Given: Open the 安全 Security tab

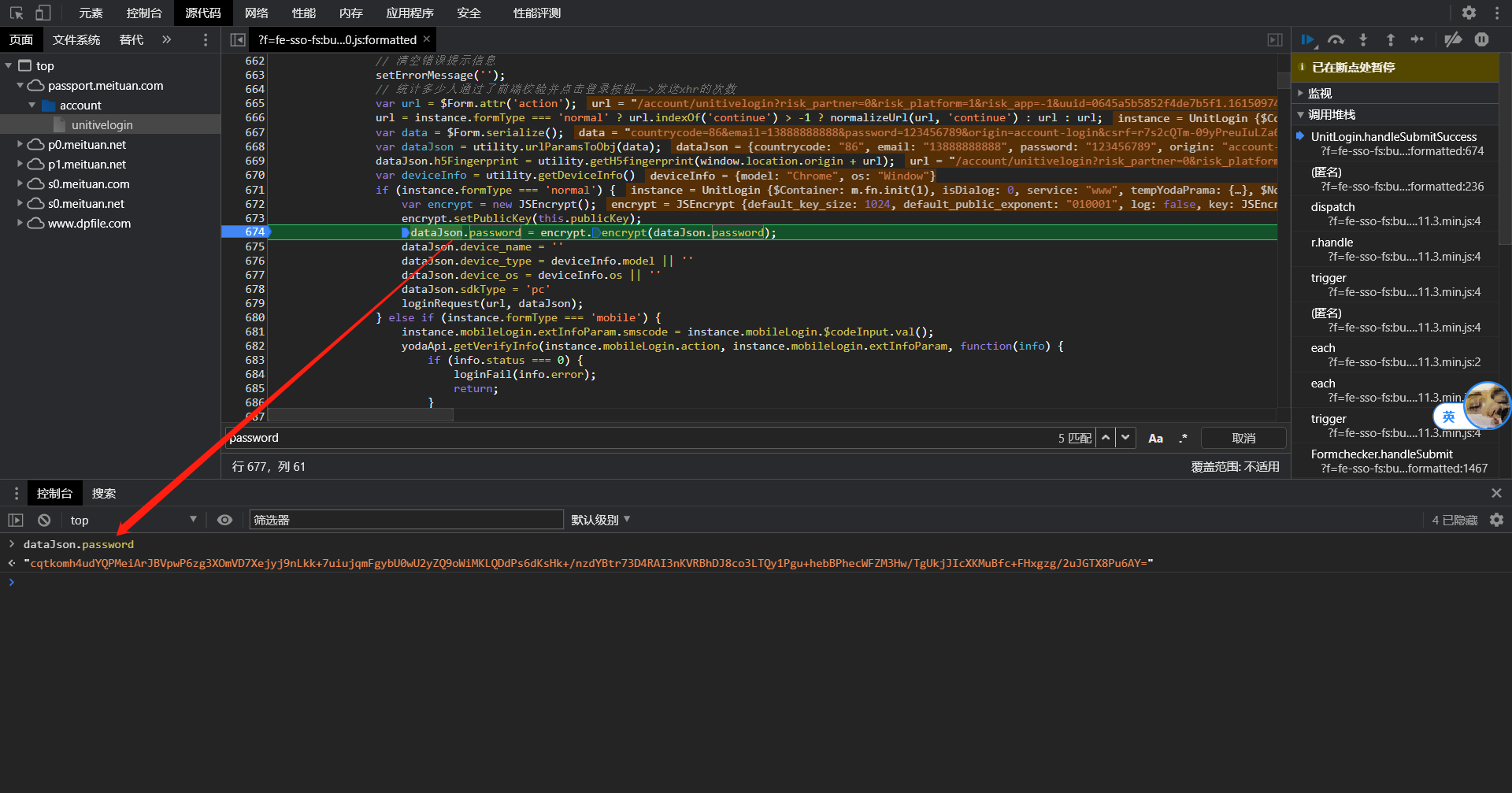Looking at the screenshot, I should 469,13.
